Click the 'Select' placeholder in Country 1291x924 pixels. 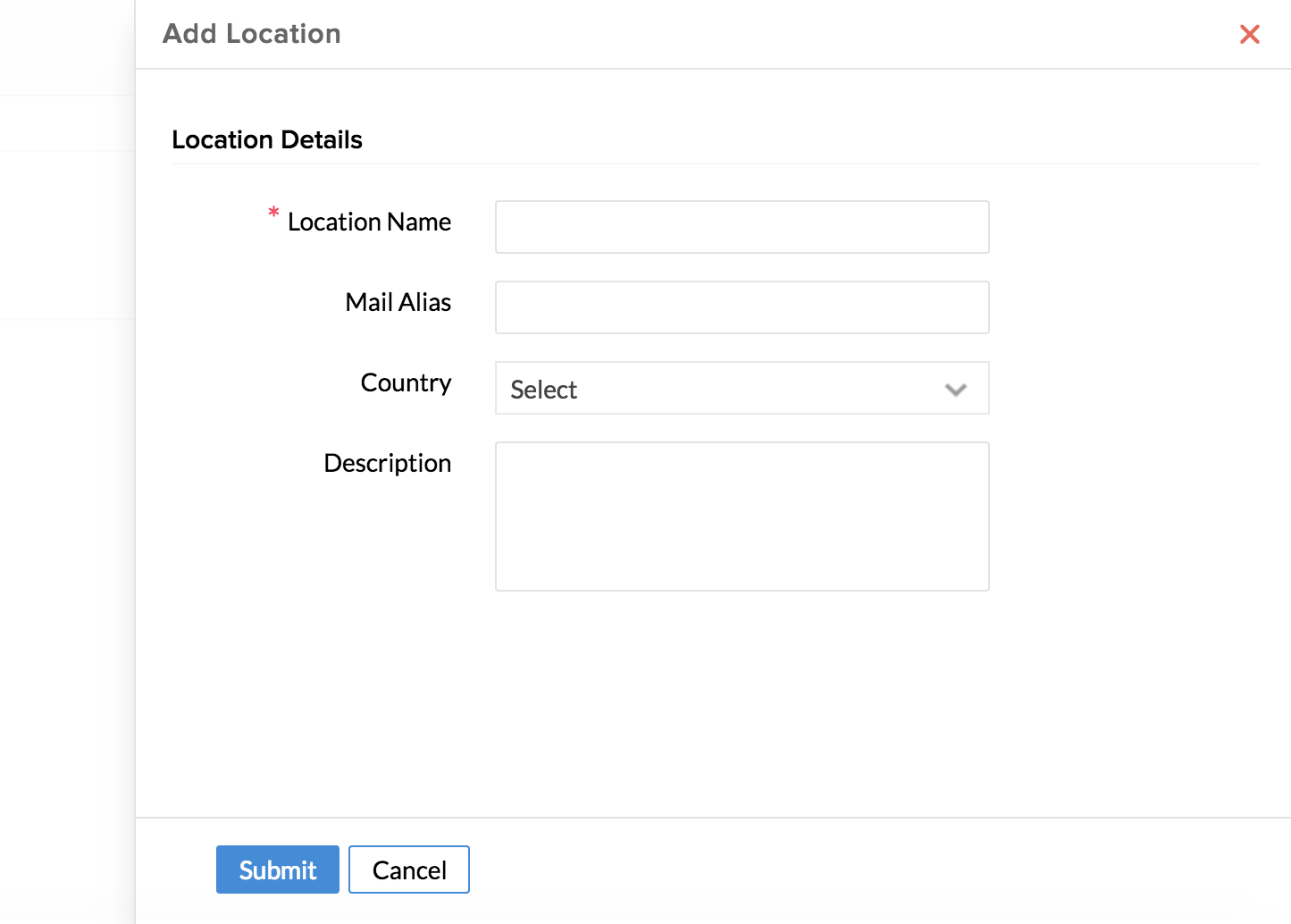543,390
